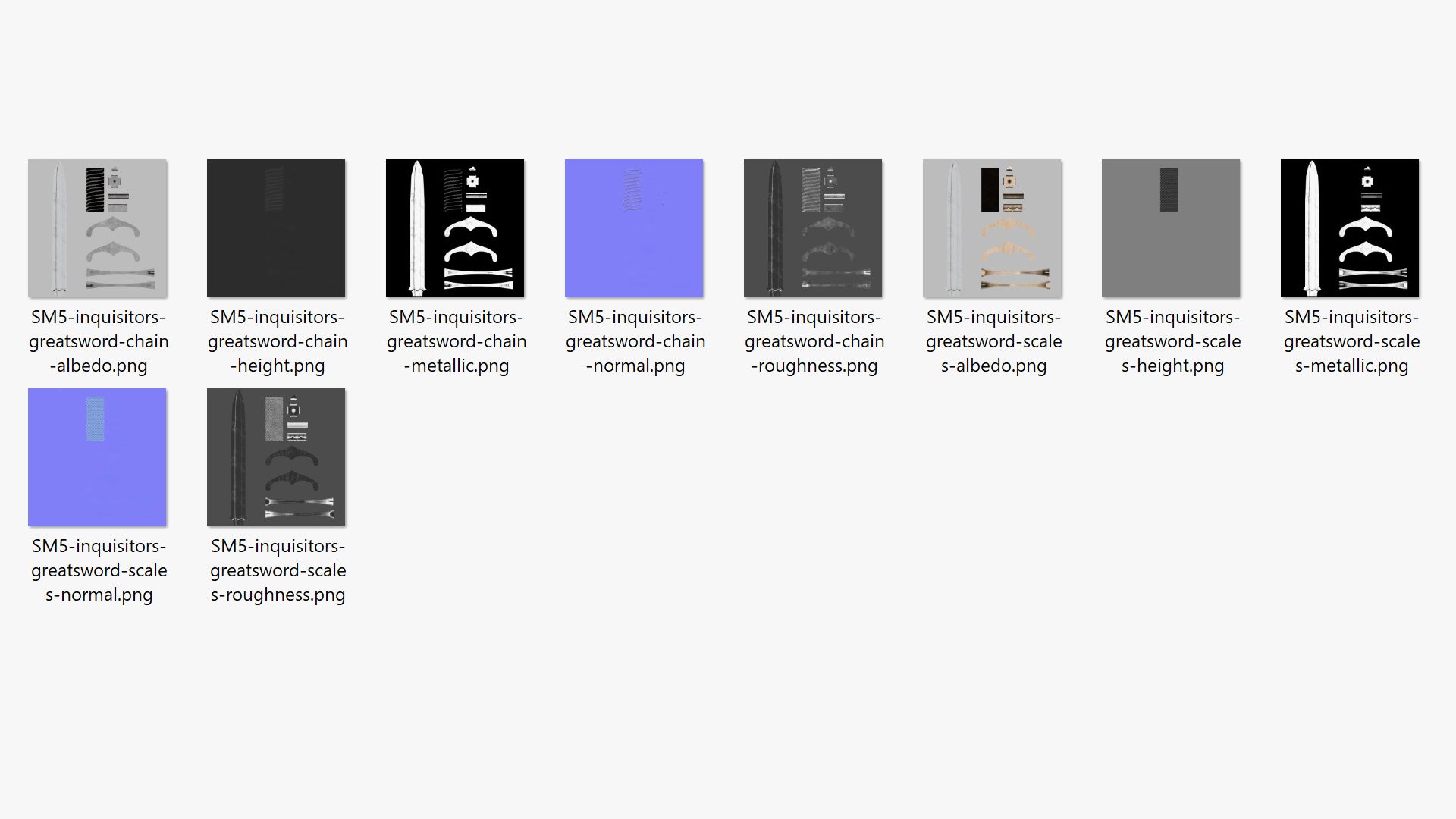The height and width of the screenshot is (819, 1456).
Task: Click the greatsword-scales-height.png filename label
Action: pos(1172,341)
